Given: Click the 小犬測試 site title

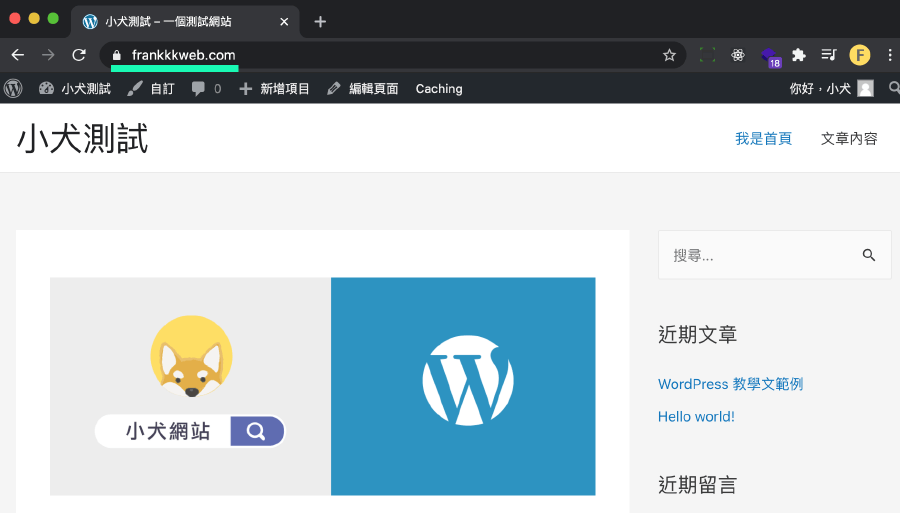Looking at the screenshot, I should point(83,138).
